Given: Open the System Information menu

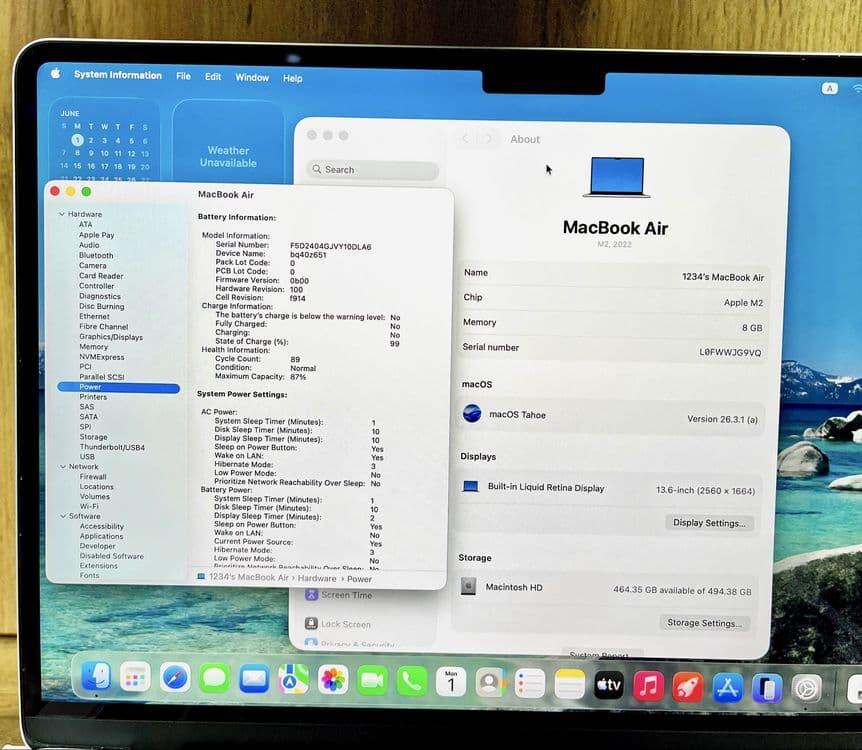Looking at the screenshot, I should 118,75.
